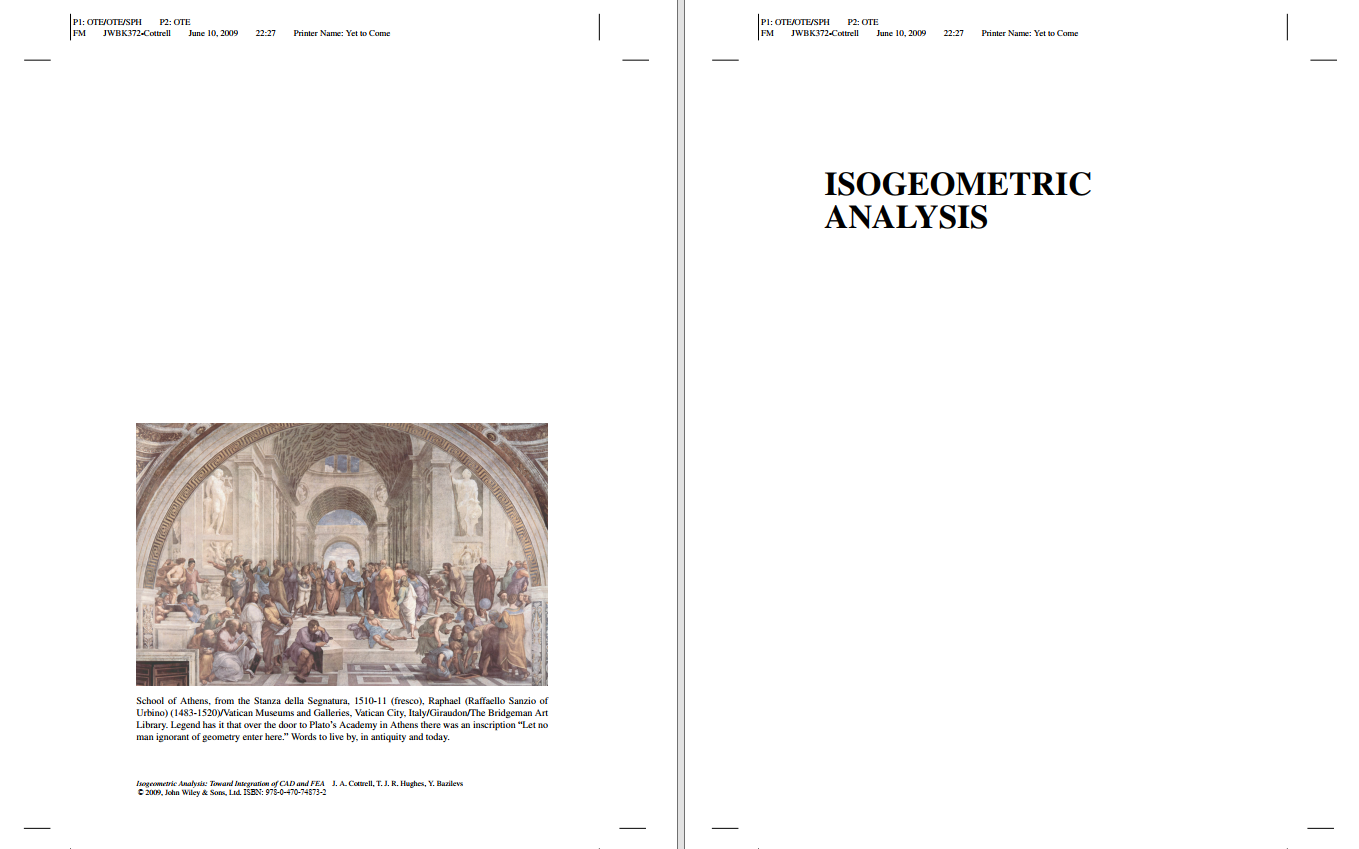
Task: Click "22:27" in the title page header
Action: pos(954,33)
